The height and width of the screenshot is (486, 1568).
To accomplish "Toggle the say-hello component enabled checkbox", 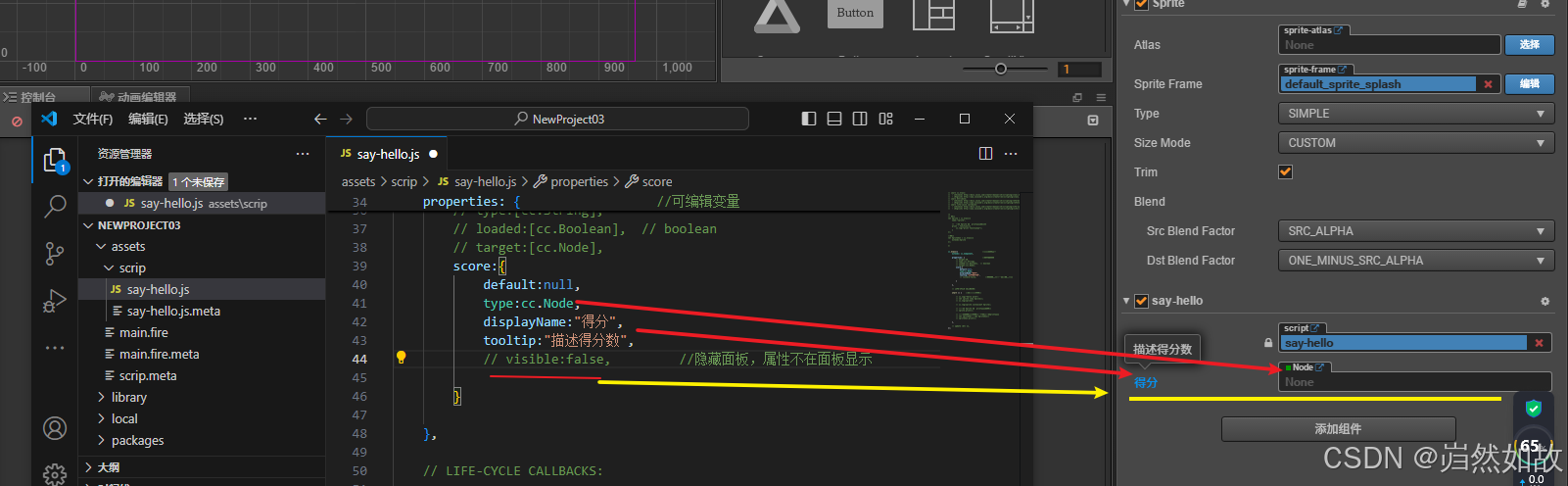I will tap(1141, 301).
